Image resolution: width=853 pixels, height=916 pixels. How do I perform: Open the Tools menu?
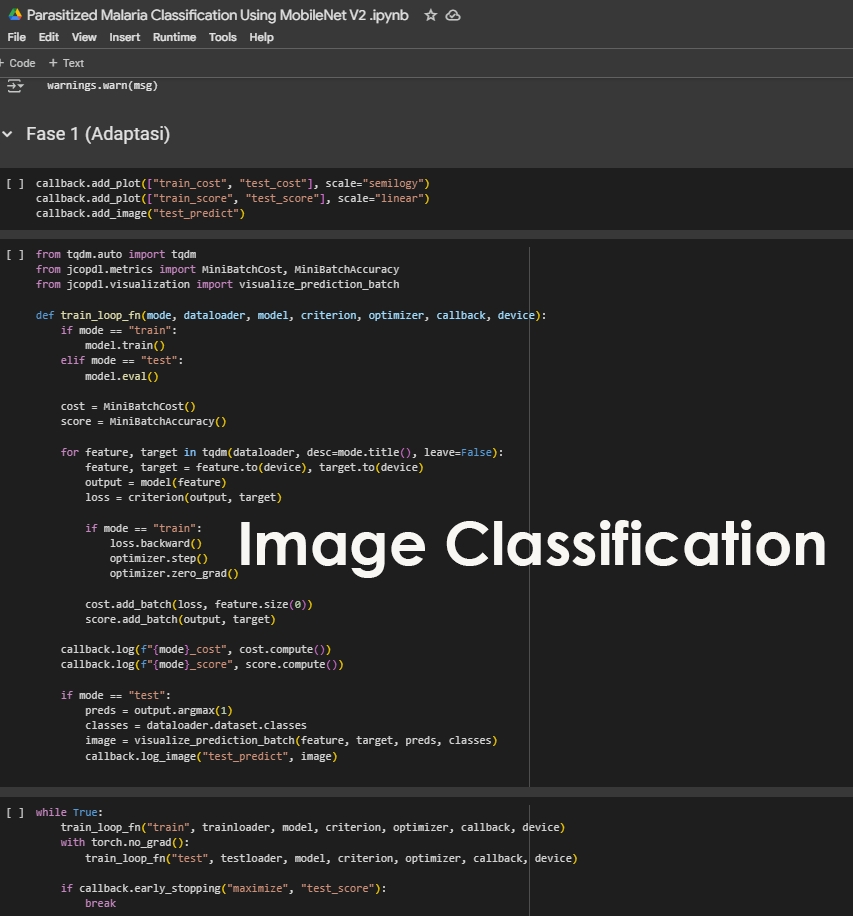[223, 37]
